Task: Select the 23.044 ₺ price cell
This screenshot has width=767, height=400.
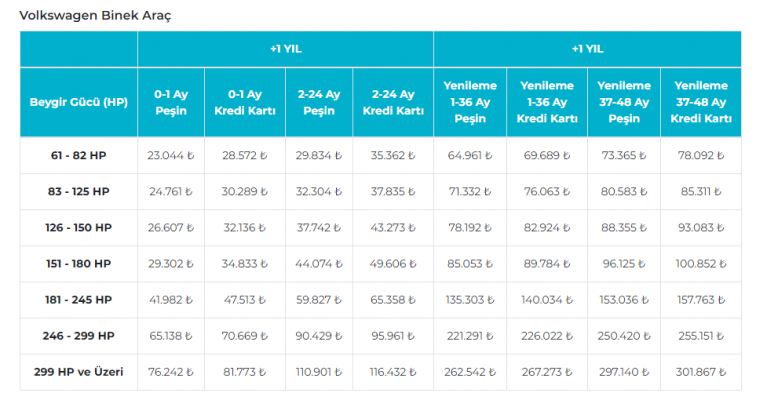Action: coord(171,156)
